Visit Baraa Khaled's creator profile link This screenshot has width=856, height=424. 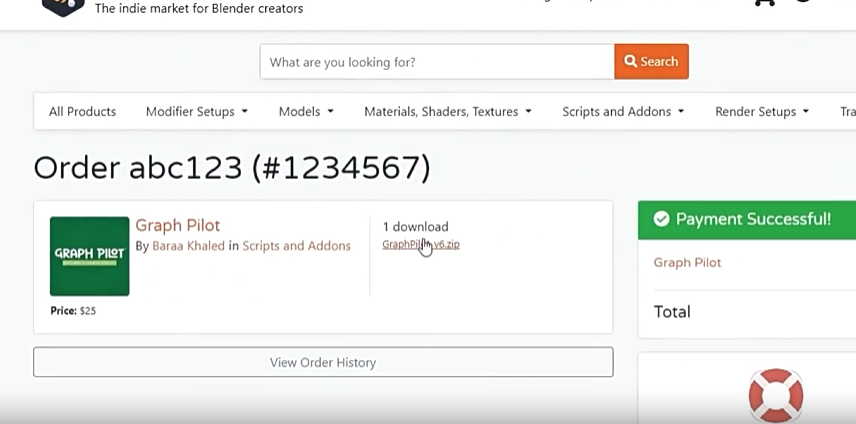pyautogui.click(x=188, y=246)
